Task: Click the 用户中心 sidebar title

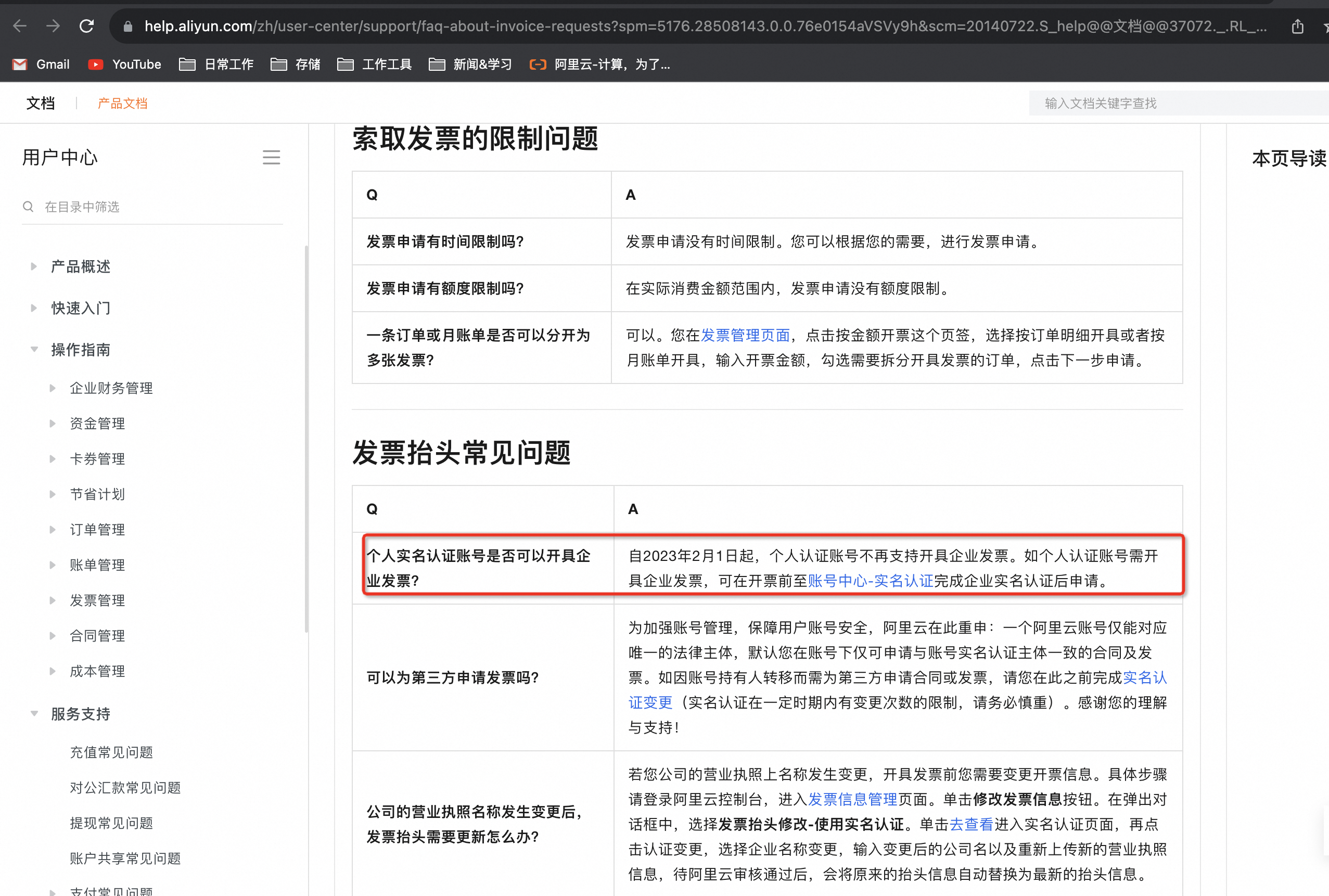Action: tap(60, 157)
